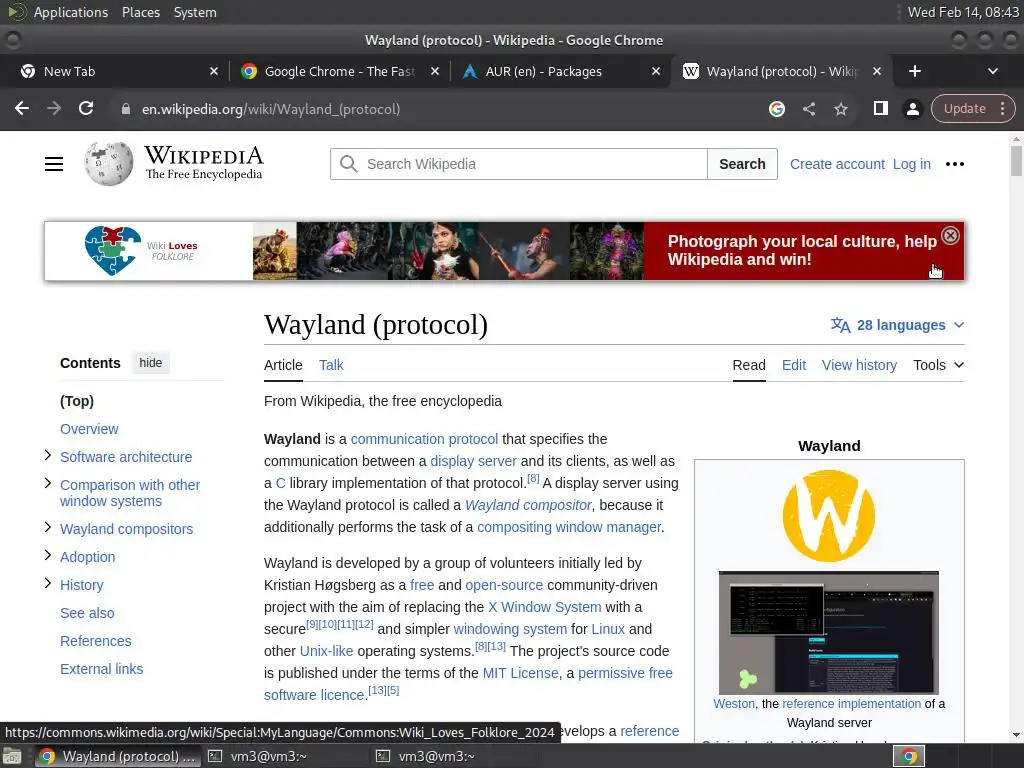Go to the See also section

click(87, 613)
